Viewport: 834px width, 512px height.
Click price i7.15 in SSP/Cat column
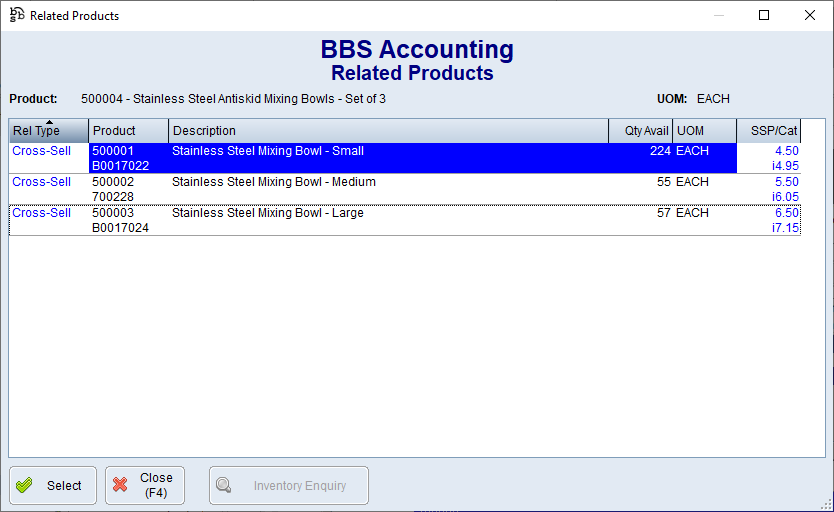pos(785,228)
